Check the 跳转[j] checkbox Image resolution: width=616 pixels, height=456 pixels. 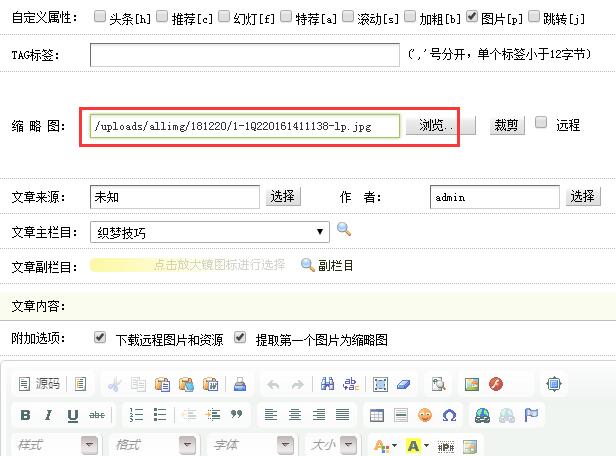coord(534,16)
